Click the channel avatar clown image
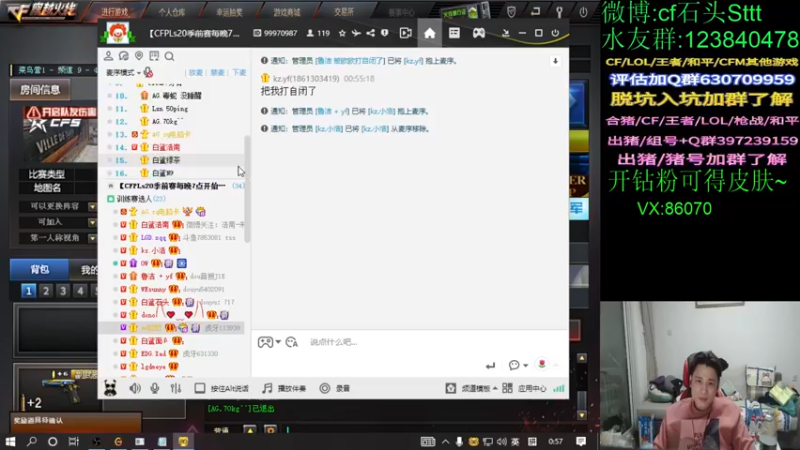Viewport: 800px width, 450px height. click(117, 34)
